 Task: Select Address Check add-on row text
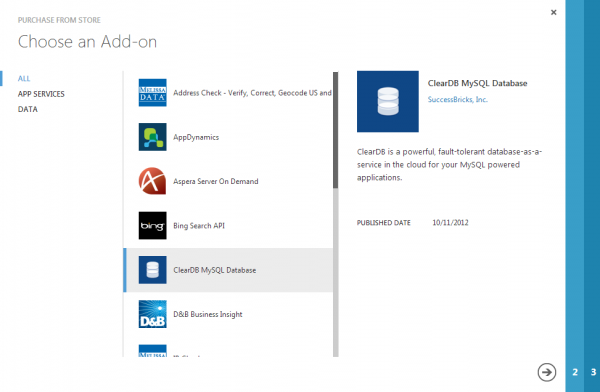coord(252,93)
